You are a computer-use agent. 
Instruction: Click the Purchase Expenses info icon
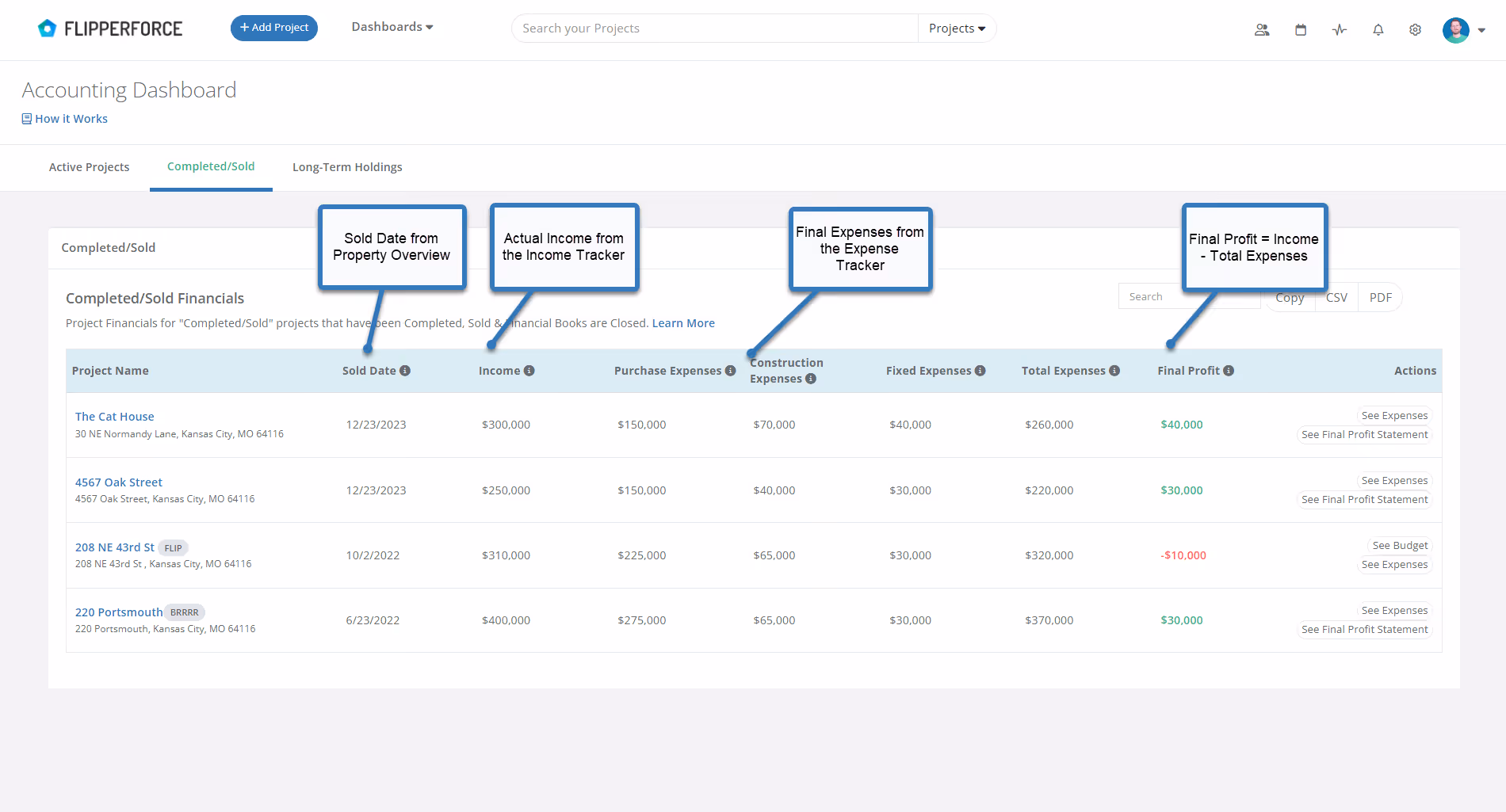coord(731,371)
